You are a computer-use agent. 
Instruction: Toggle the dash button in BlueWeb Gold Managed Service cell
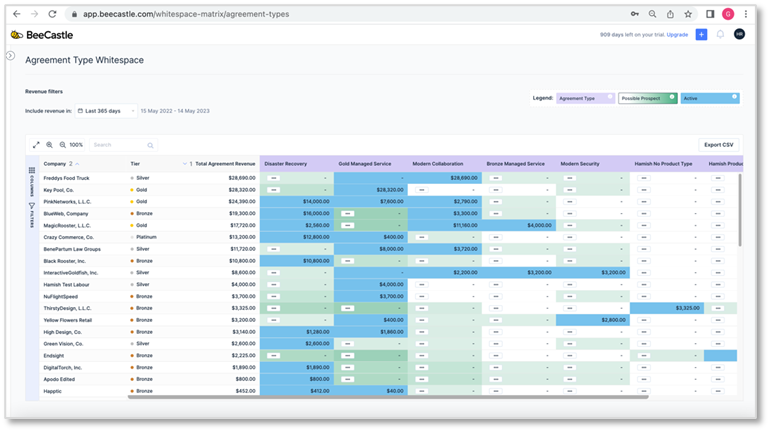click(x=348, y=214)
